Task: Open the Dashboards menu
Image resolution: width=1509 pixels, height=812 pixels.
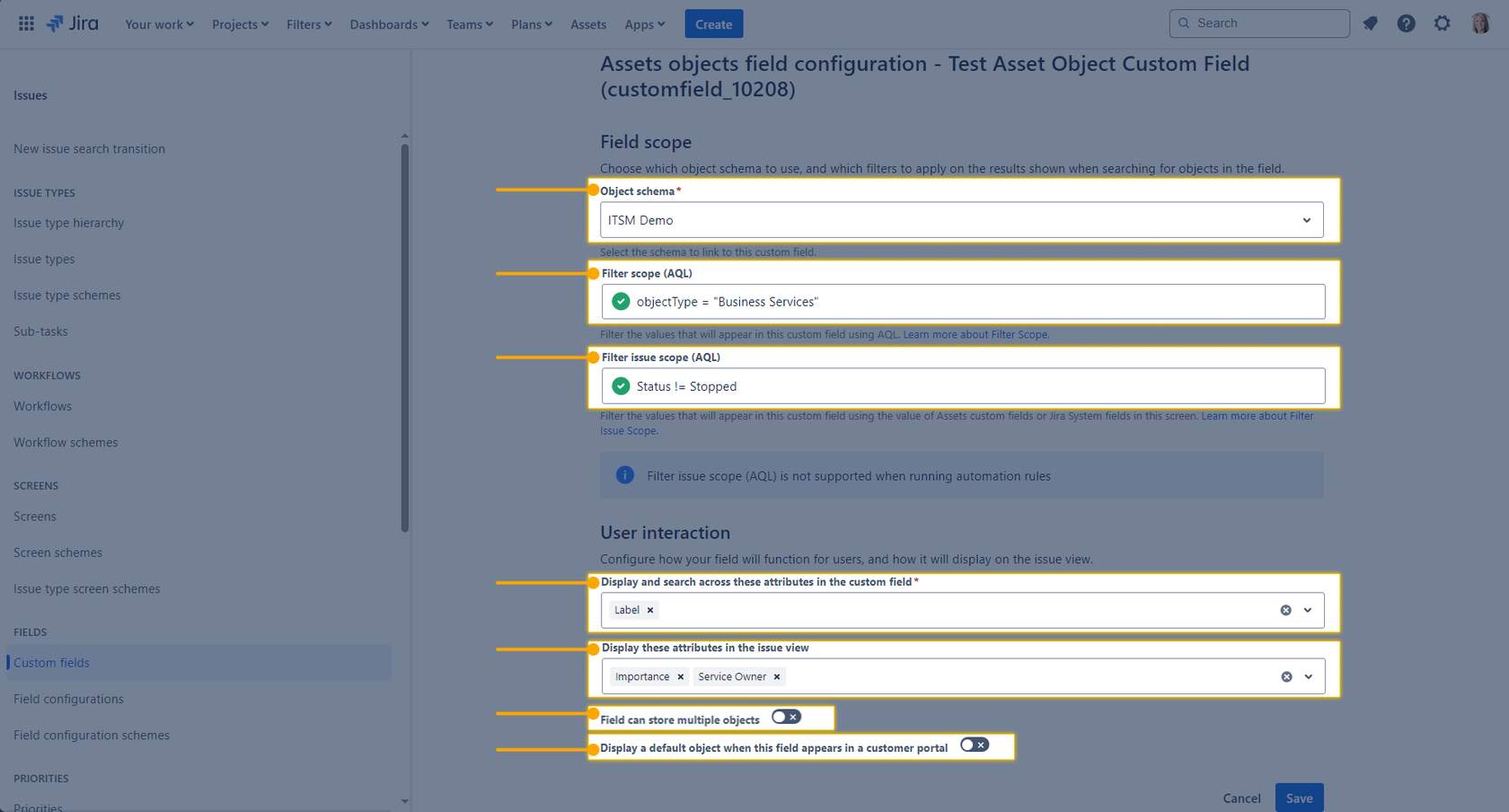Action: 389,24
